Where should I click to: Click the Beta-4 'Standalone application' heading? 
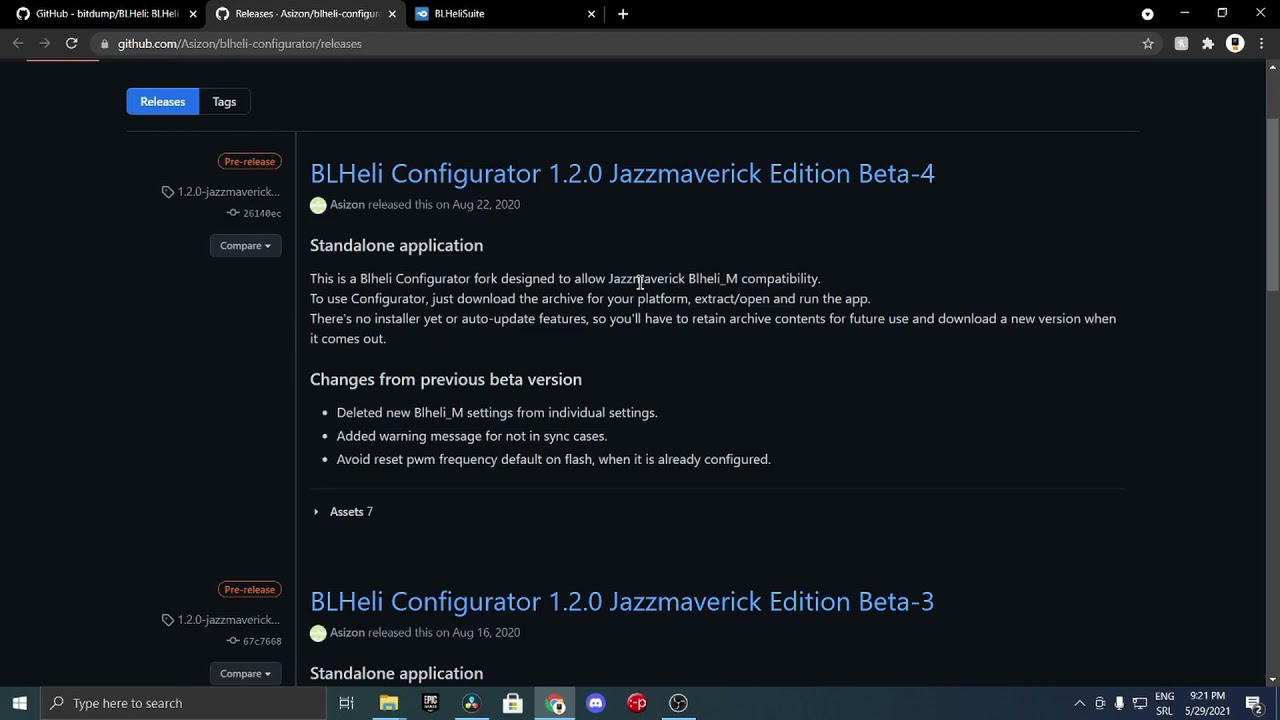[396, 245]
